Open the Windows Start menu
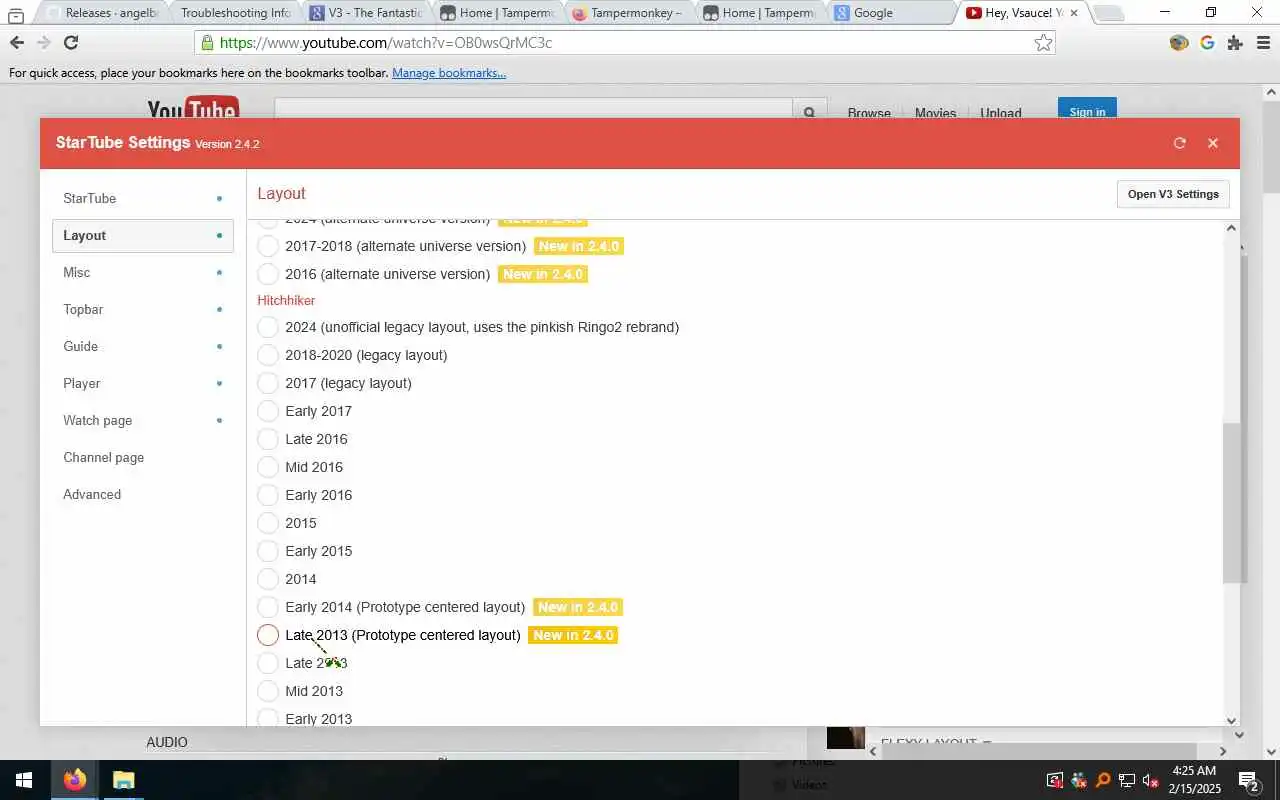Viewport: 1280px width, 800px height. point(24,780)
